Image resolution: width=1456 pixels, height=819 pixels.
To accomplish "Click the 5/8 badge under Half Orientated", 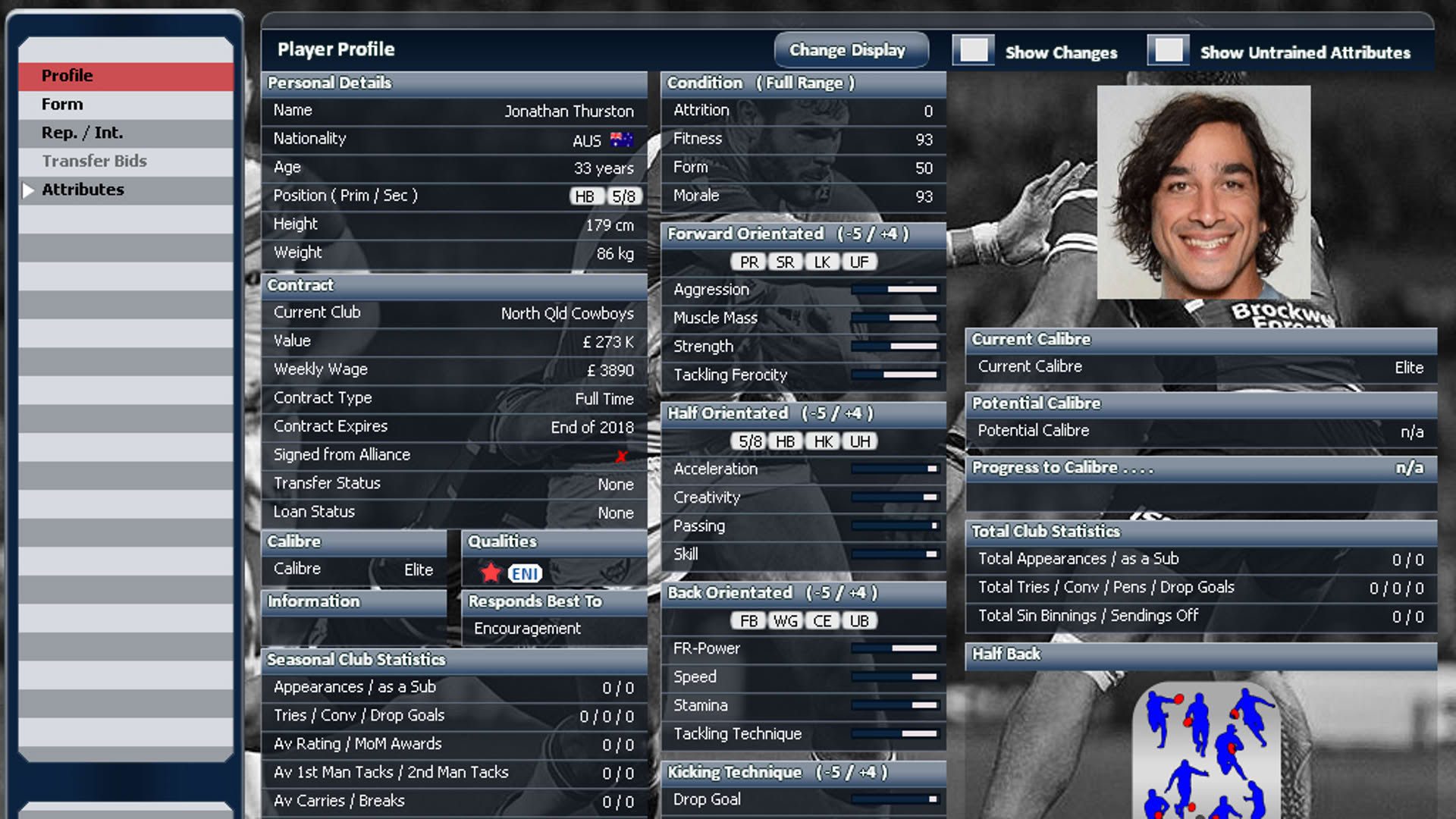I will coord(748,441).
